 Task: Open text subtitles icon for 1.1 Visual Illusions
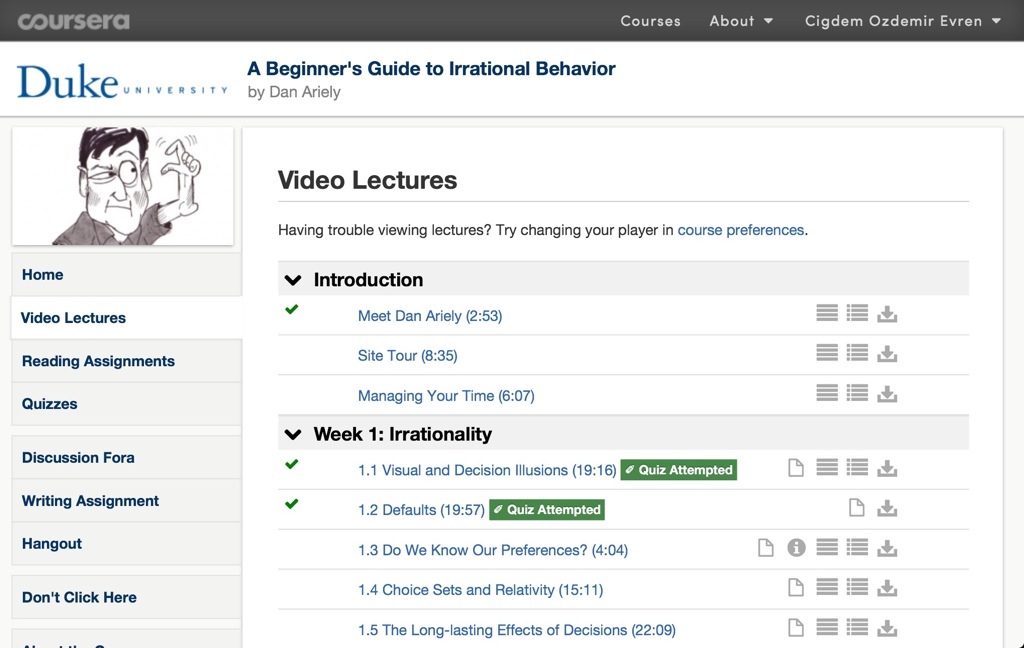click(827, 468)
